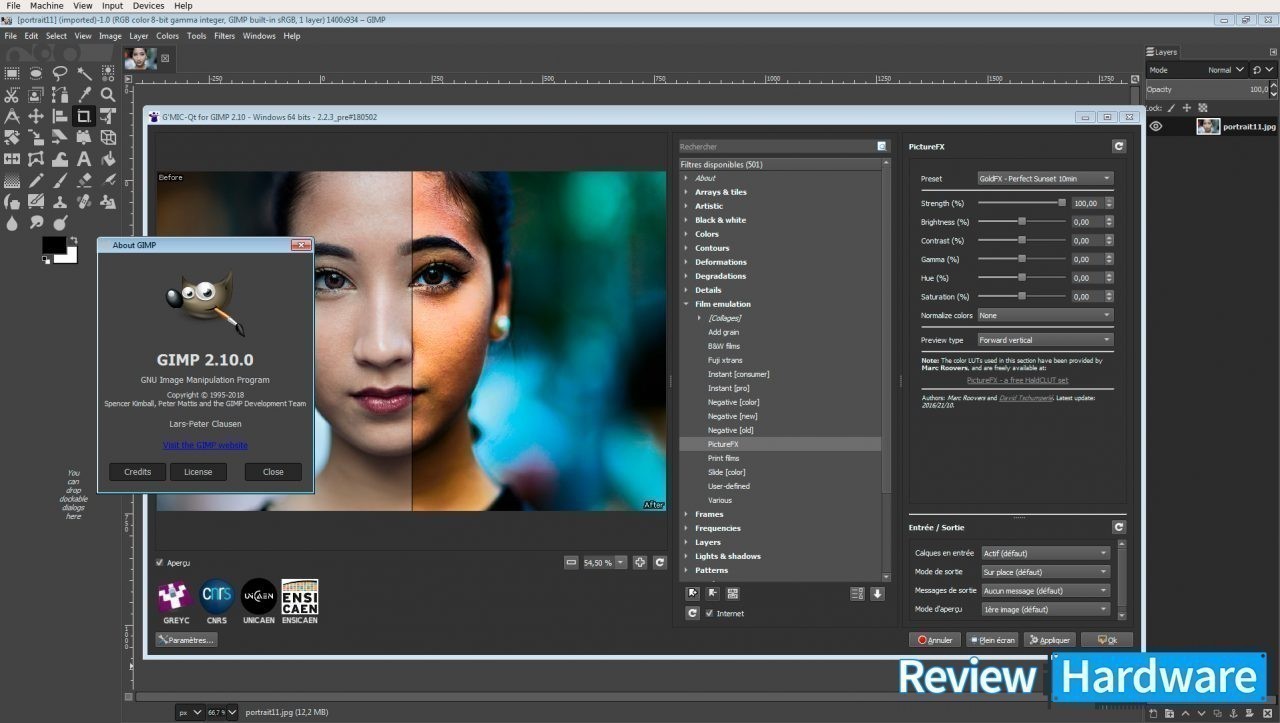The width and height of the screenshot is (1280, 723).
Task: Select the Text tool
Action: pos(84,159)
